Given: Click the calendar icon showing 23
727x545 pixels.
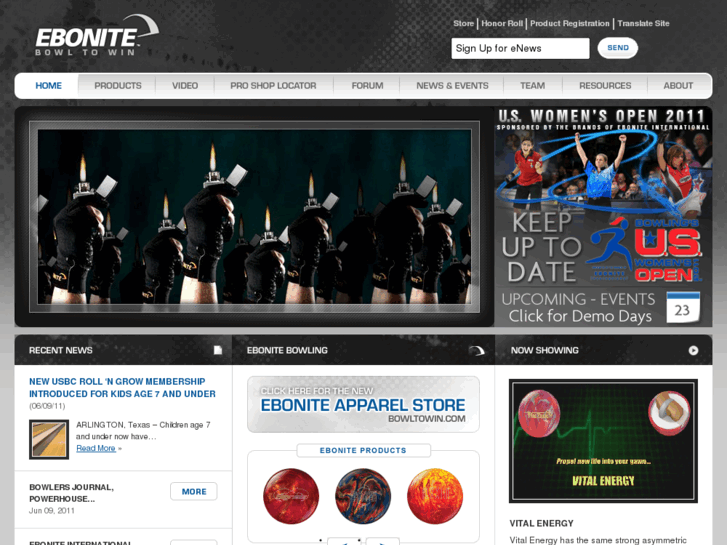Looking at the screenshot, I should (683, 308).
